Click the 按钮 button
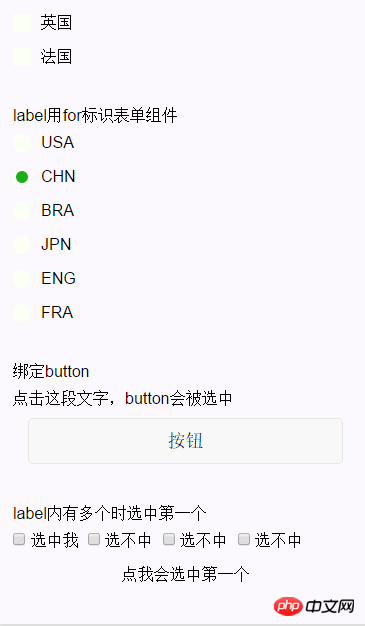 185,441
